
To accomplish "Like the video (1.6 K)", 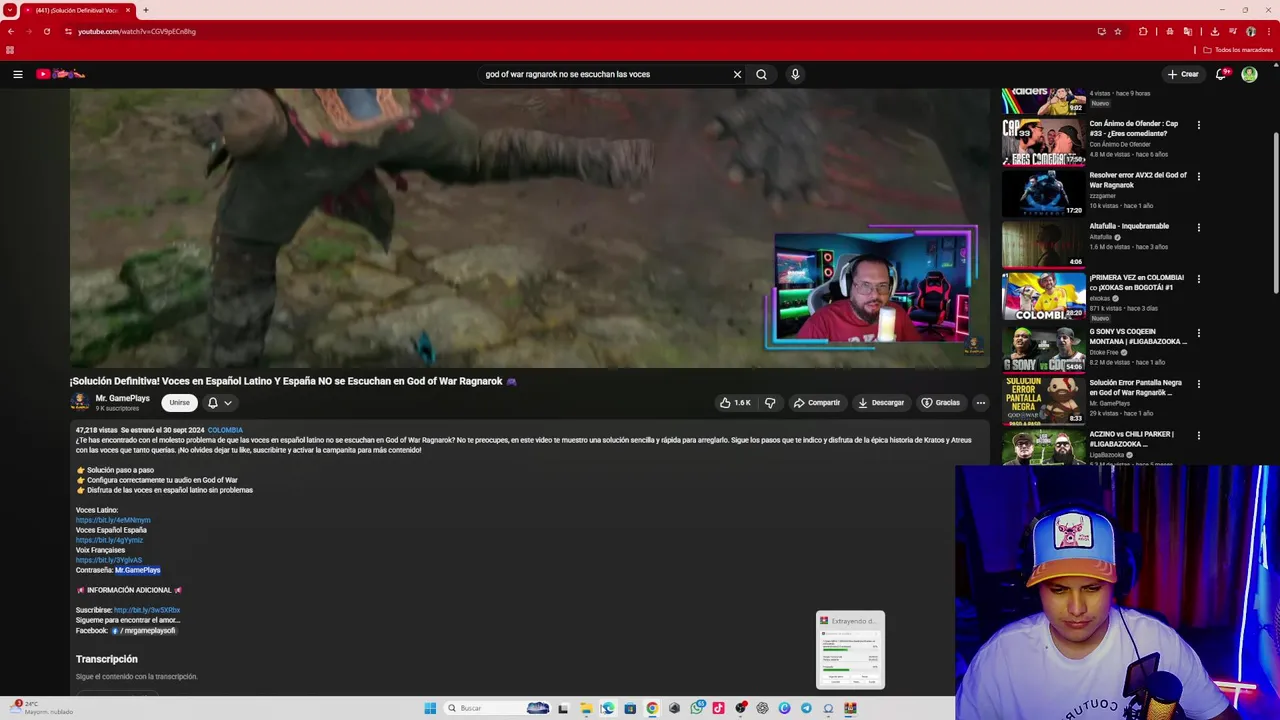I will click(x=735, y=403).
